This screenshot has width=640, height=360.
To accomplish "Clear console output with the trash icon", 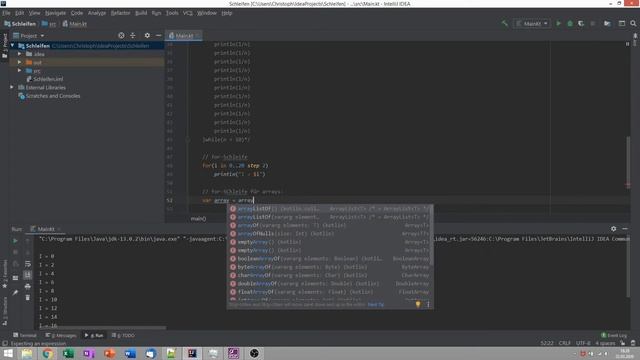I will click(28, 298).
